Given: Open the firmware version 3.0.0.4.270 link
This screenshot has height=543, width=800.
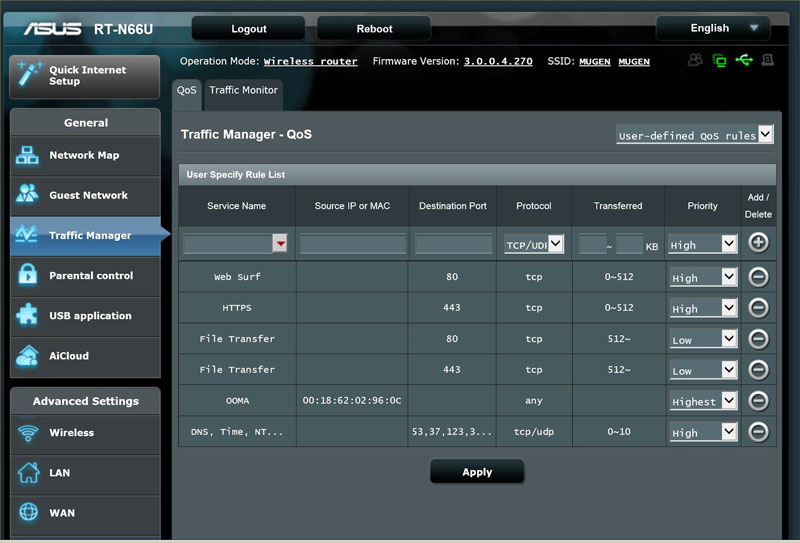Looking at the screenshot, I should [x=498, y=61].
